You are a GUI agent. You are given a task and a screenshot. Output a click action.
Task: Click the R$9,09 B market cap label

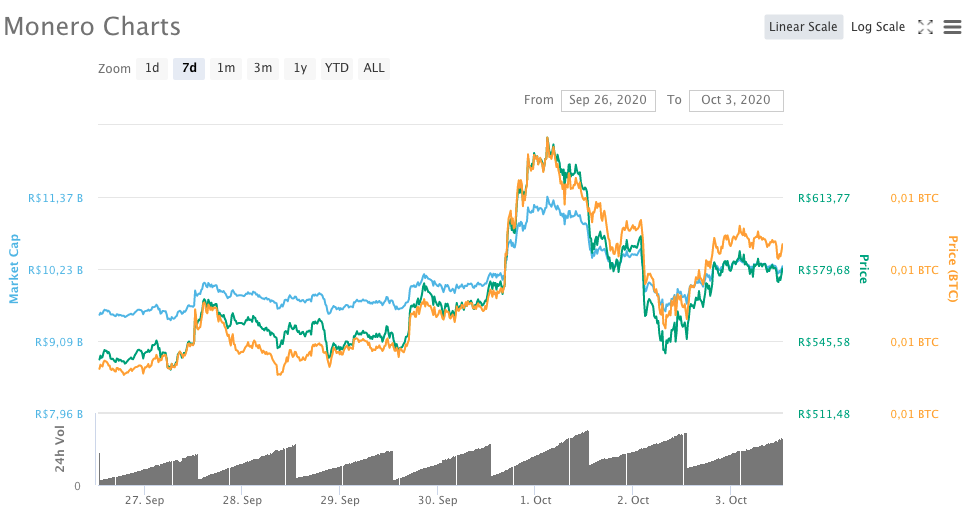click(x=58, y=342)
